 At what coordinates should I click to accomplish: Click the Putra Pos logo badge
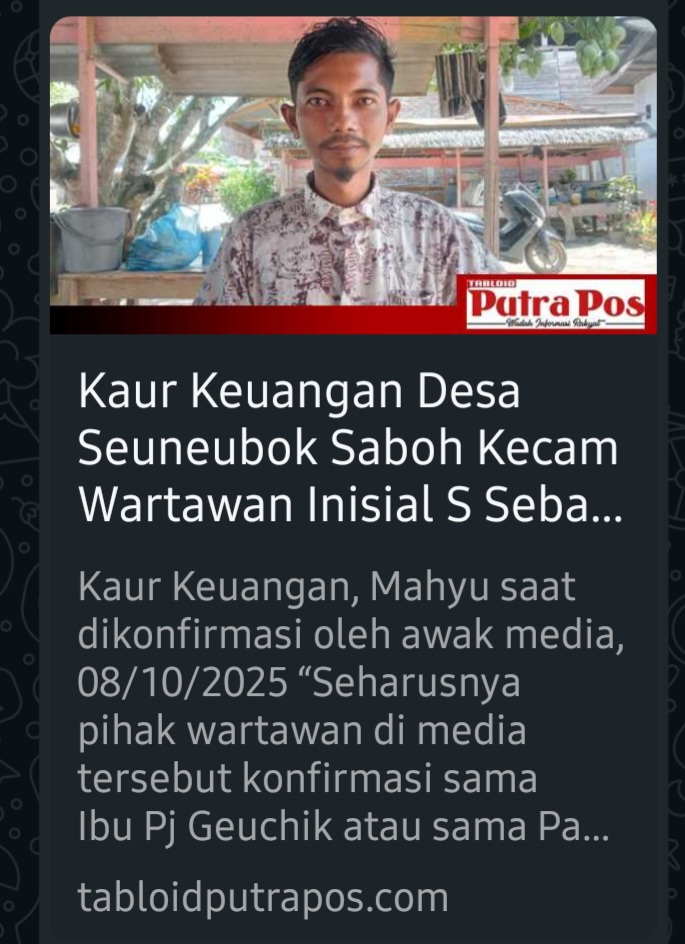tap(555, 303)
